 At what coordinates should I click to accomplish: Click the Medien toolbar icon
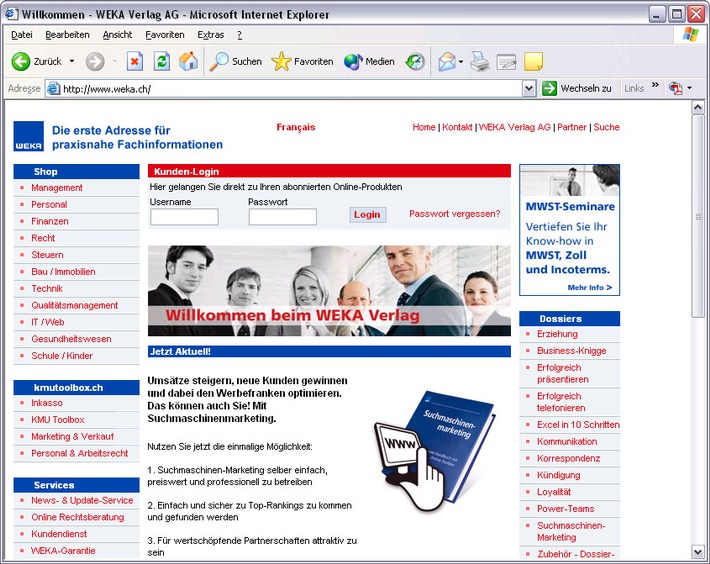point(369,62)
